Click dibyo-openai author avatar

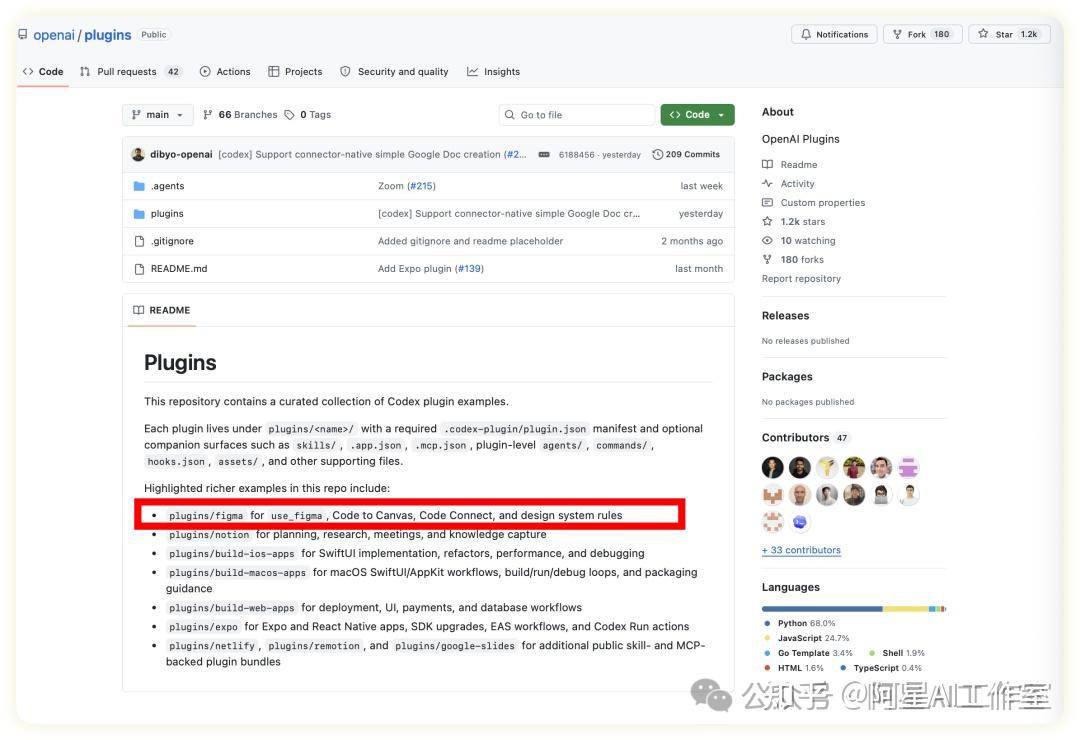[138, 154]
